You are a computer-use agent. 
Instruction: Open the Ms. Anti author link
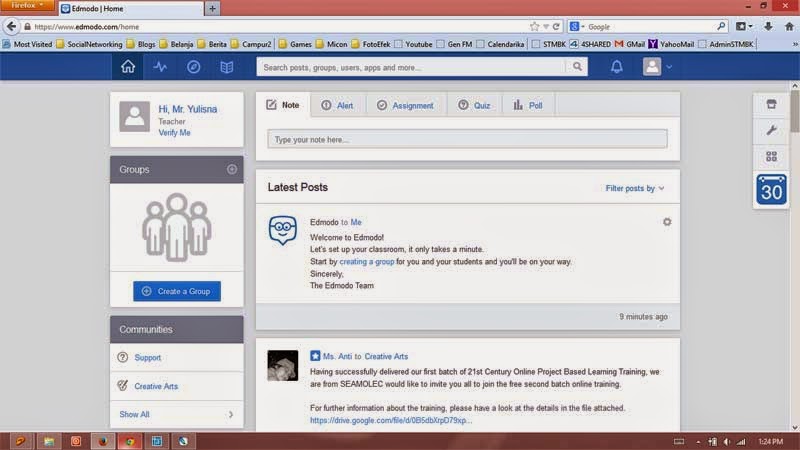pos(337,356)
